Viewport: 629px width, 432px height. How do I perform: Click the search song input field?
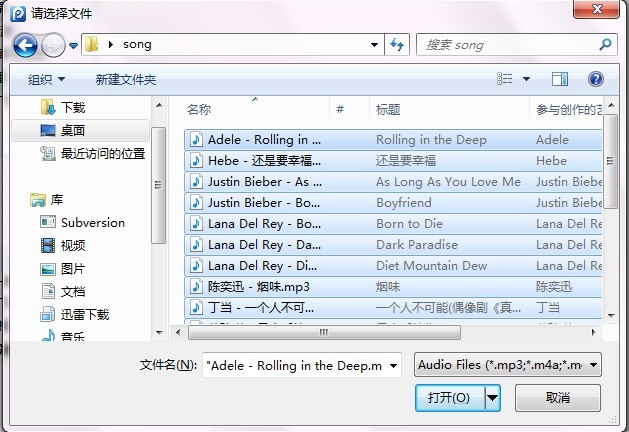point(507,45)
